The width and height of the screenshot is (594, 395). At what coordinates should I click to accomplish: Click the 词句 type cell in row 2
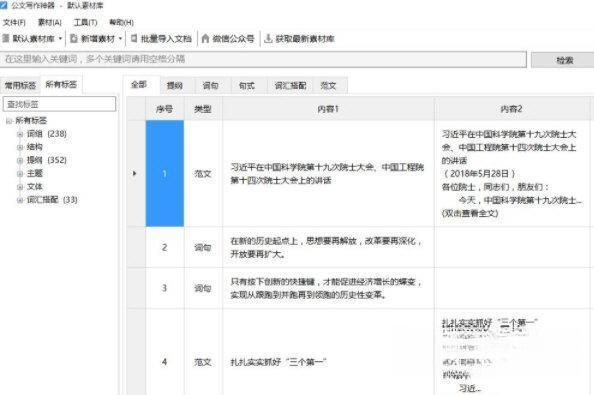click(x=203, y=247)
